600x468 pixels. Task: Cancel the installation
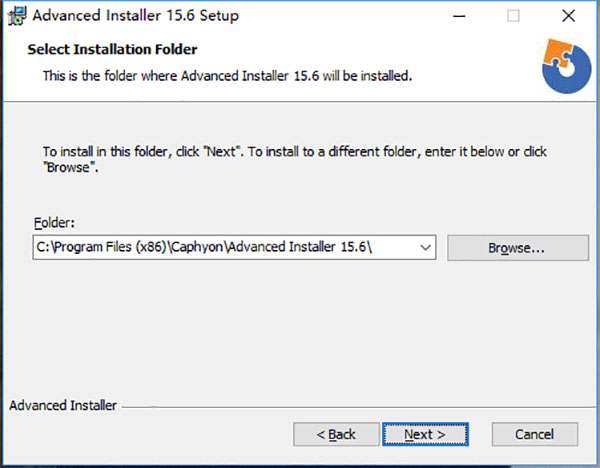[x=535, y=434]
